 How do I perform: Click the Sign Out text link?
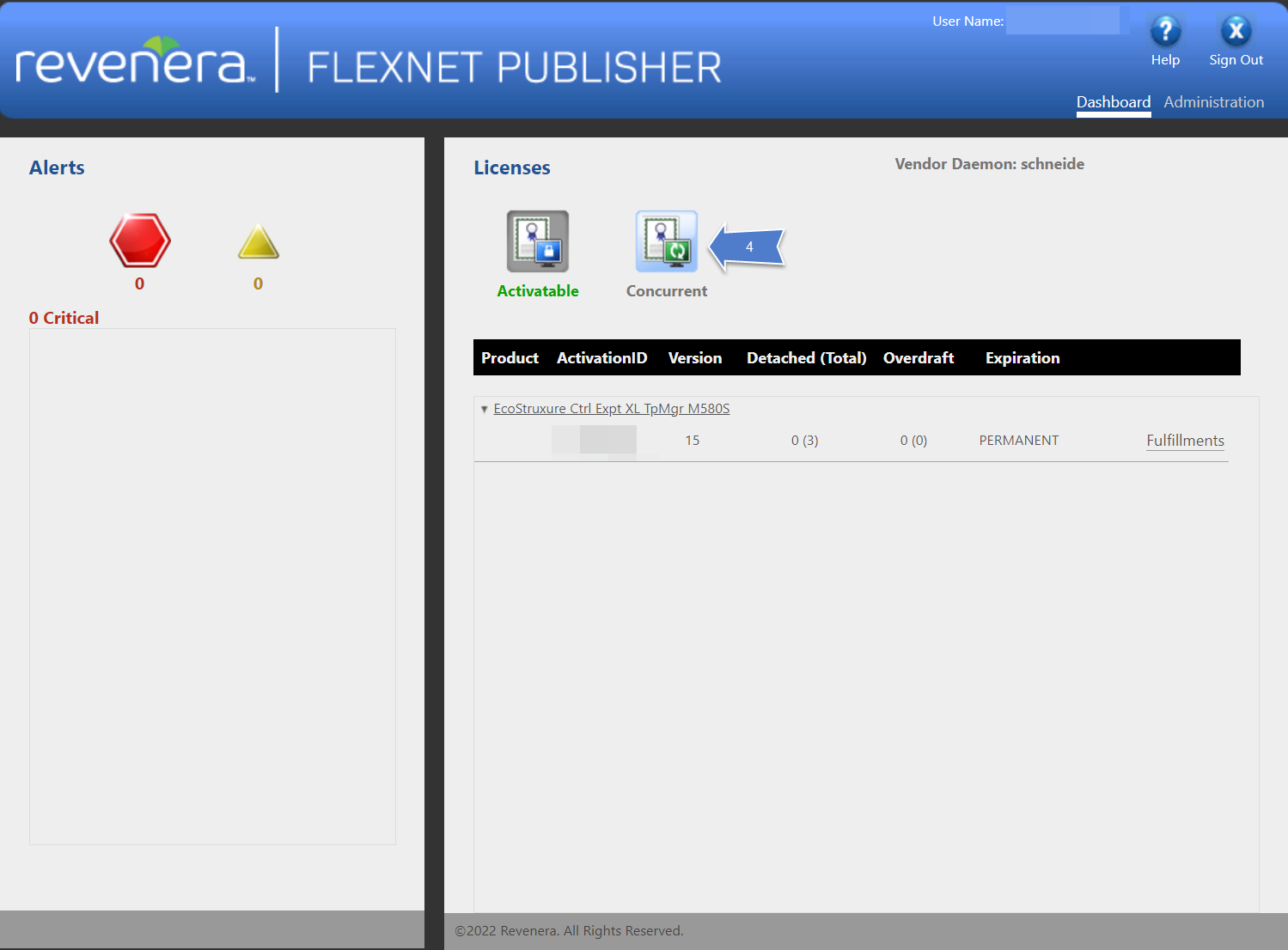pos(1236,60)
